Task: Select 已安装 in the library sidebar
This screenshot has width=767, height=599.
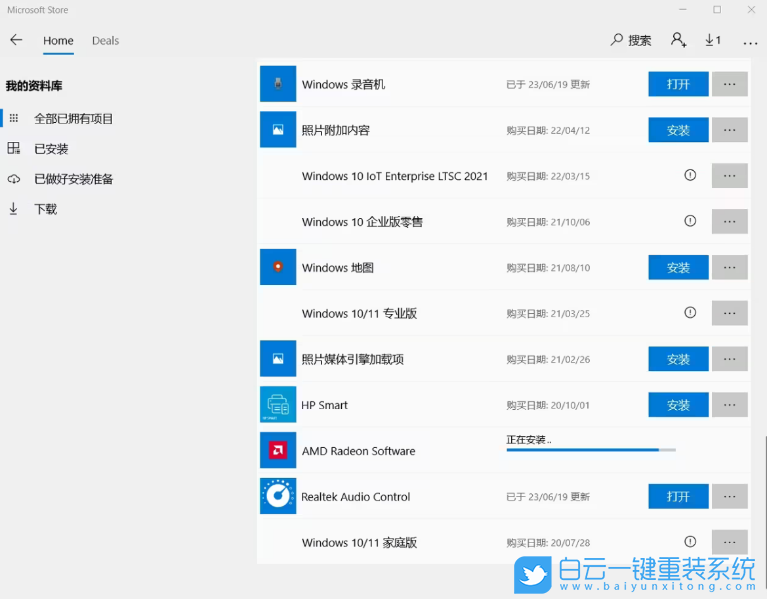Action: pyautogui.click(x=51, y=149)
